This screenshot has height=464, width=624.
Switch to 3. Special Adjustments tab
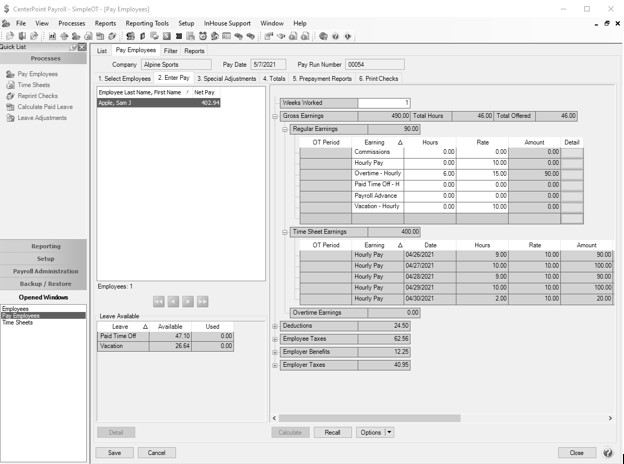click(227, 78)
